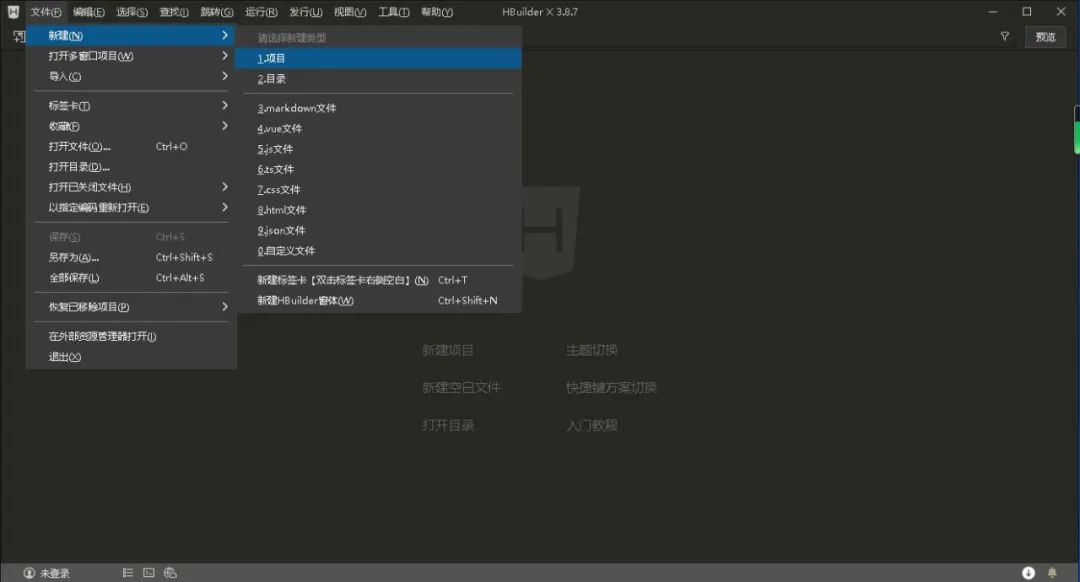The height and width of the screenshot is (582, 1080).
Task: Click the download update icon in status bar
Action: 1028,572
